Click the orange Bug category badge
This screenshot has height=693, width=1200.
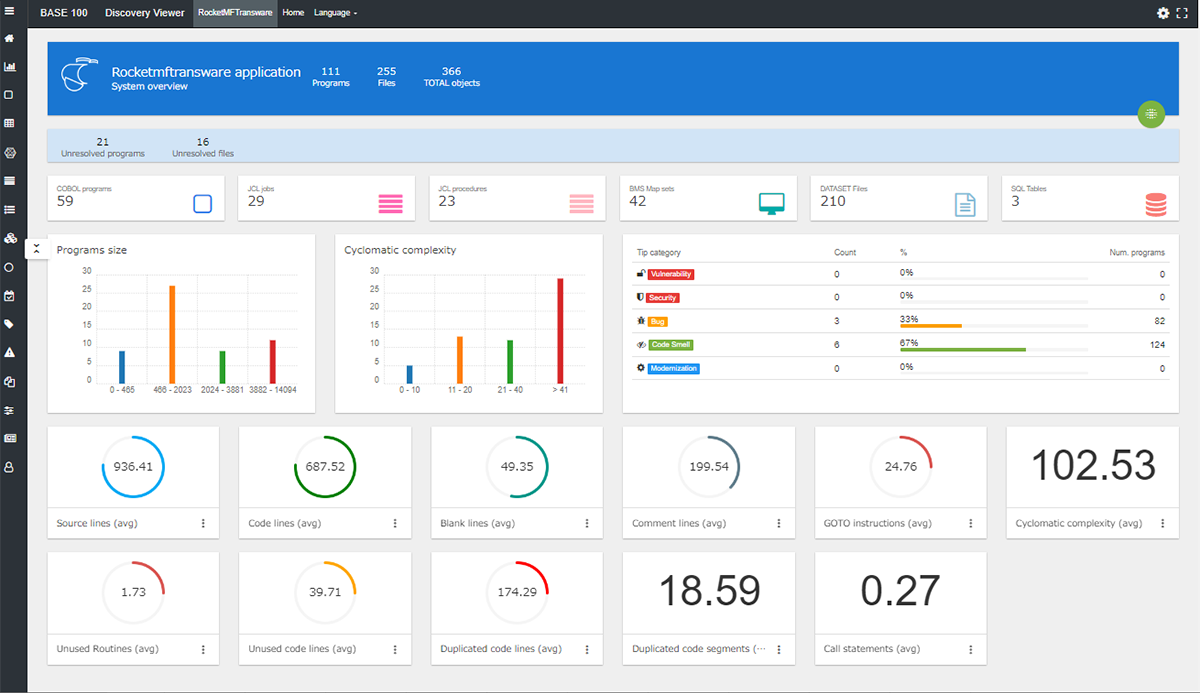click(x=657, y=321)
